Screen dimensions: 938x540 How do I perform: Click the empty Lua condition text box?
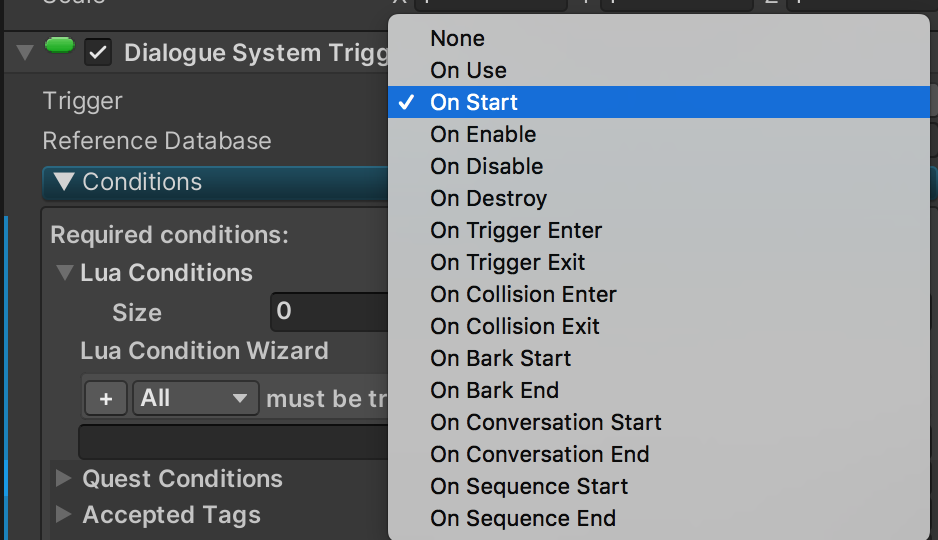pyautogui.click(x=234, y=442)
